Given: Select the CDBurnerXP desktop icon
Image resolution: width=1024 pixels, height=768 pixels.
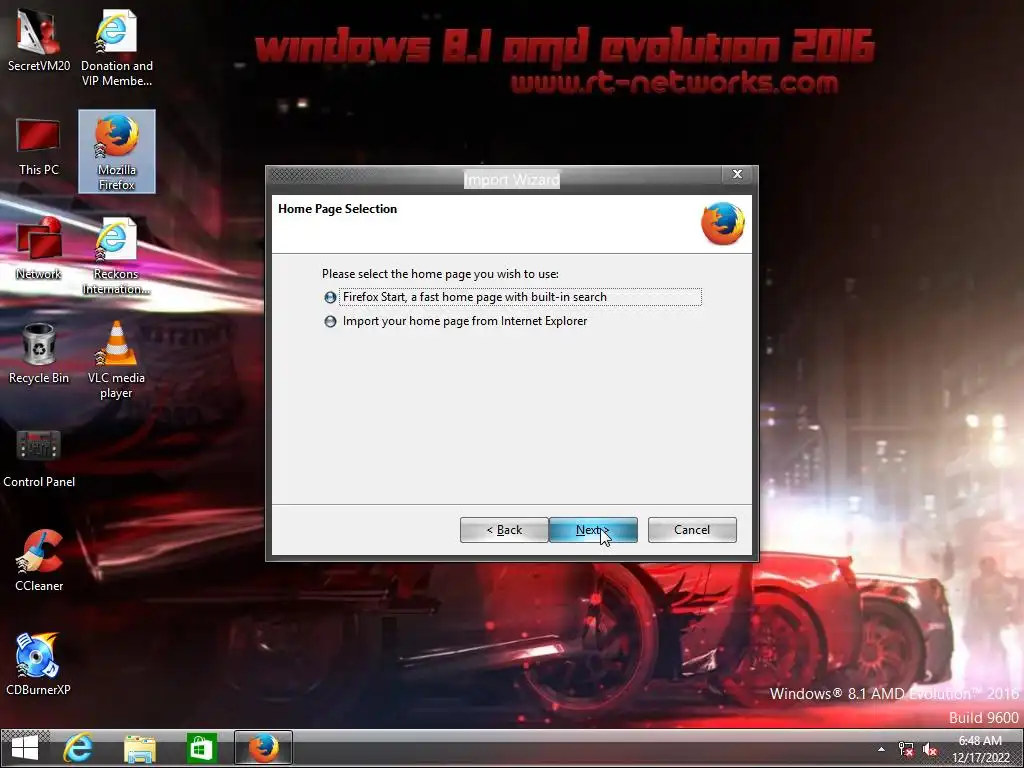Looking at the screenshot, I should pos(38,664).
